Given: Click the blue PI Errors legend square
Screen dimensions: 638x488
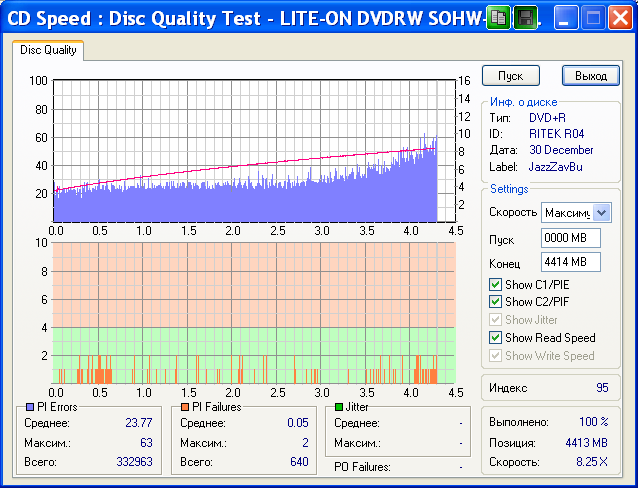Looking at the screenshot, I should [28, 407].
